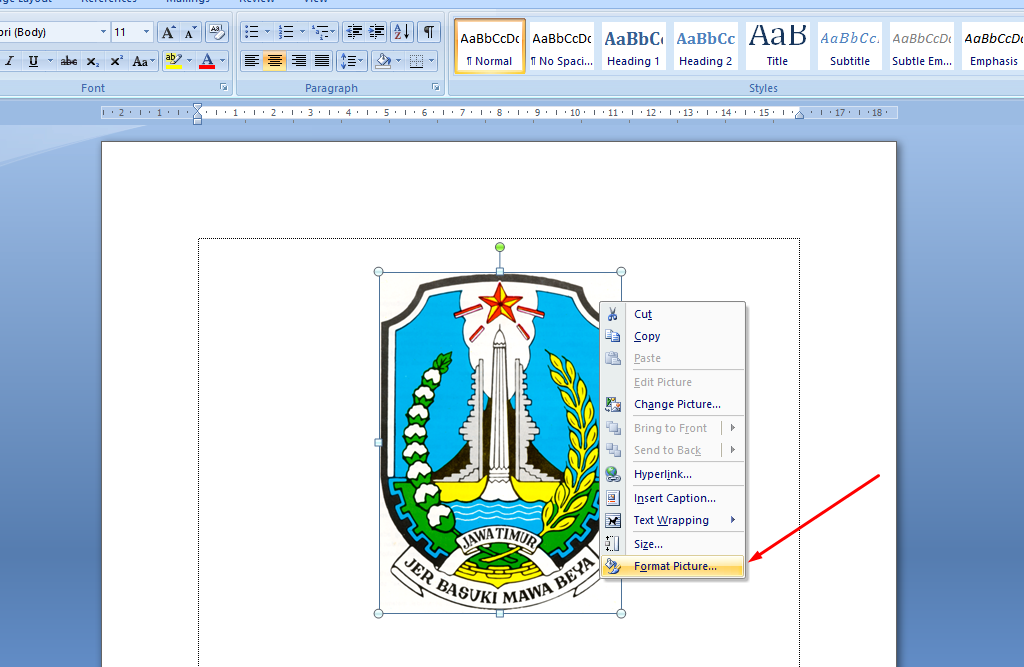Image resolution: width=1024 pixels, height=667 pixels.
Task: Open the font name dropdown
Action: pos(103,32)
